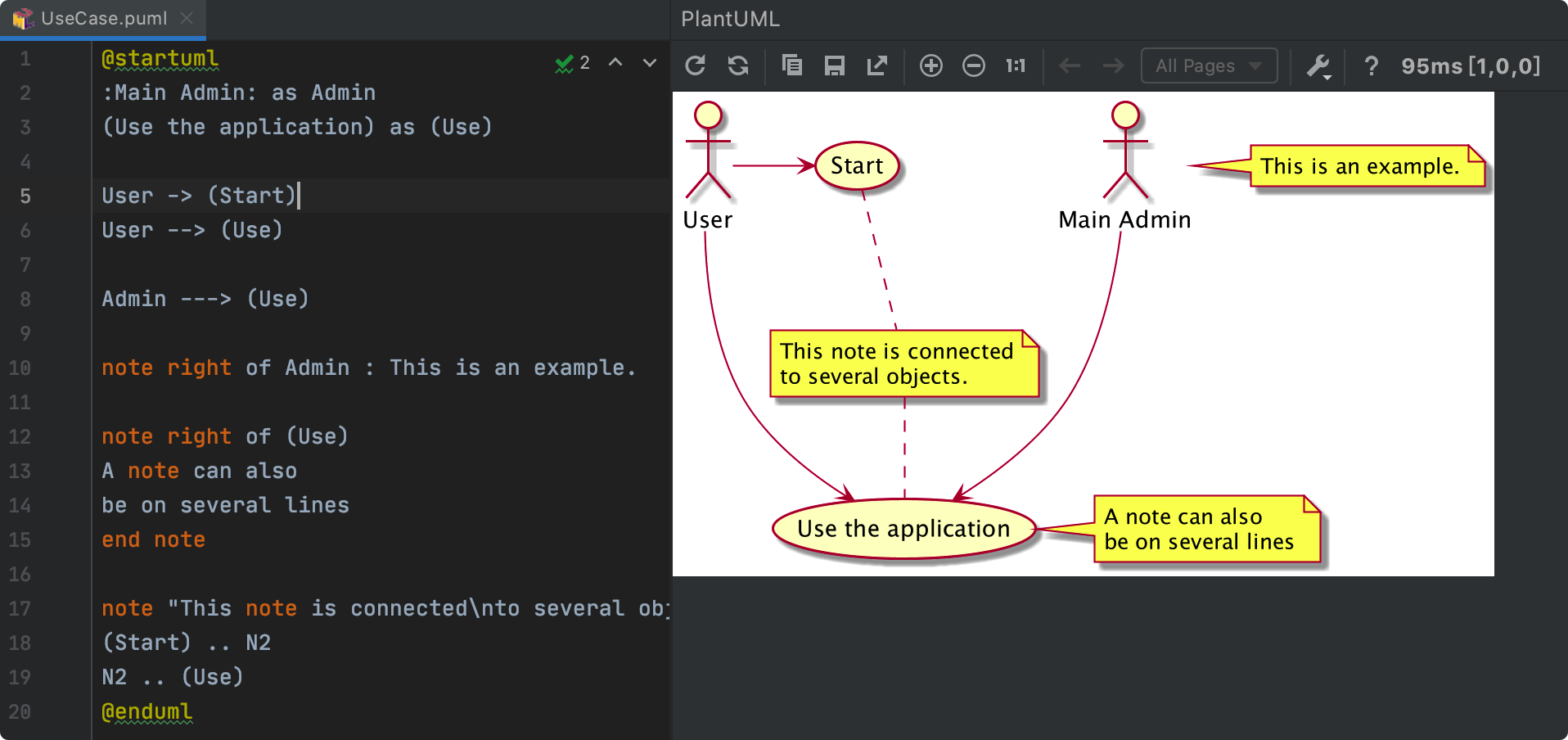Image resolution: width=1568 pixels, height=740 pixels.
Task: Place cursor in line ':Main Admin: as Admin'
Action: coord(238,92)
